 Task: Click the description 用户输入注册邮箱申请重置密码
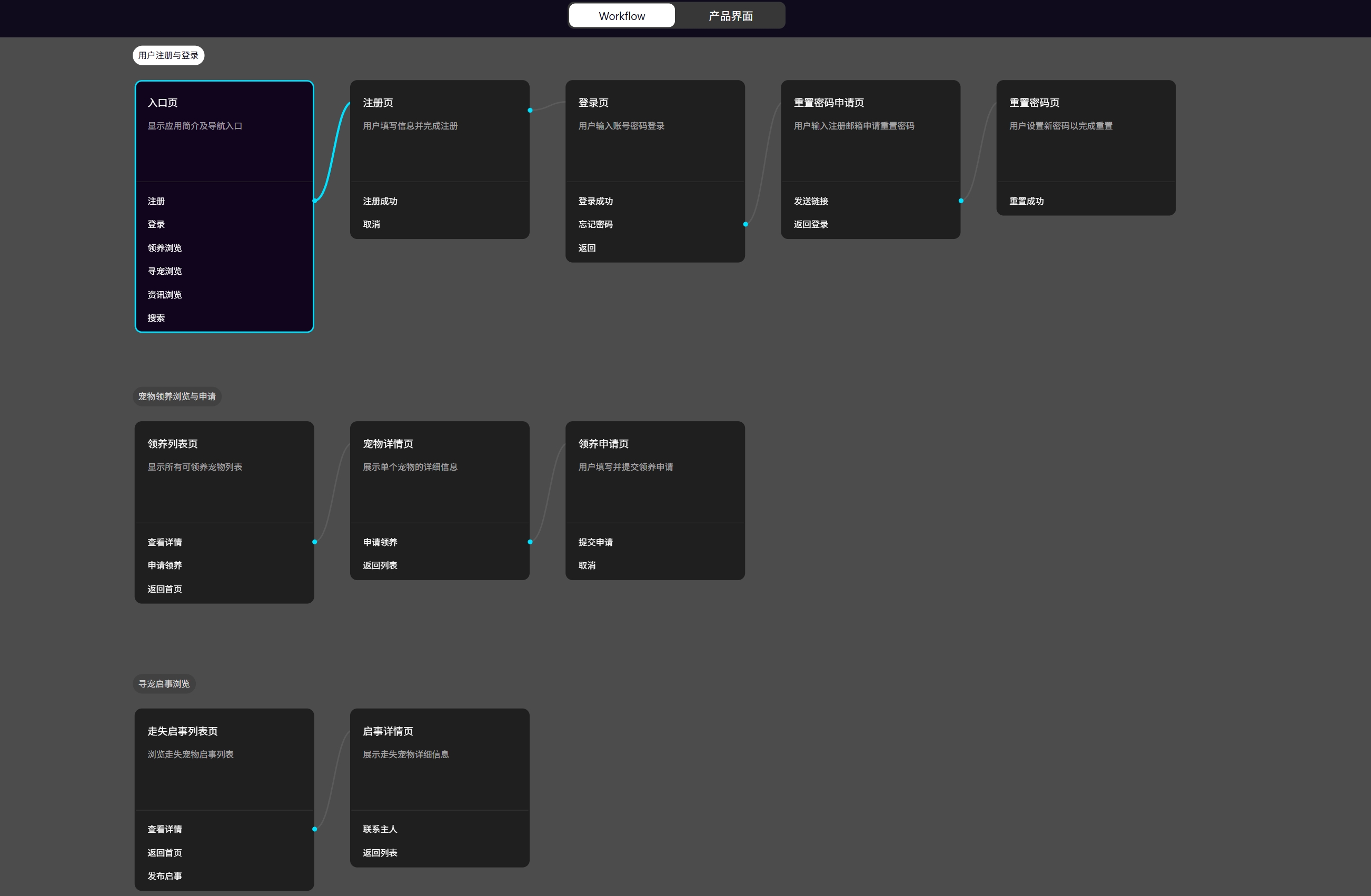855,125
